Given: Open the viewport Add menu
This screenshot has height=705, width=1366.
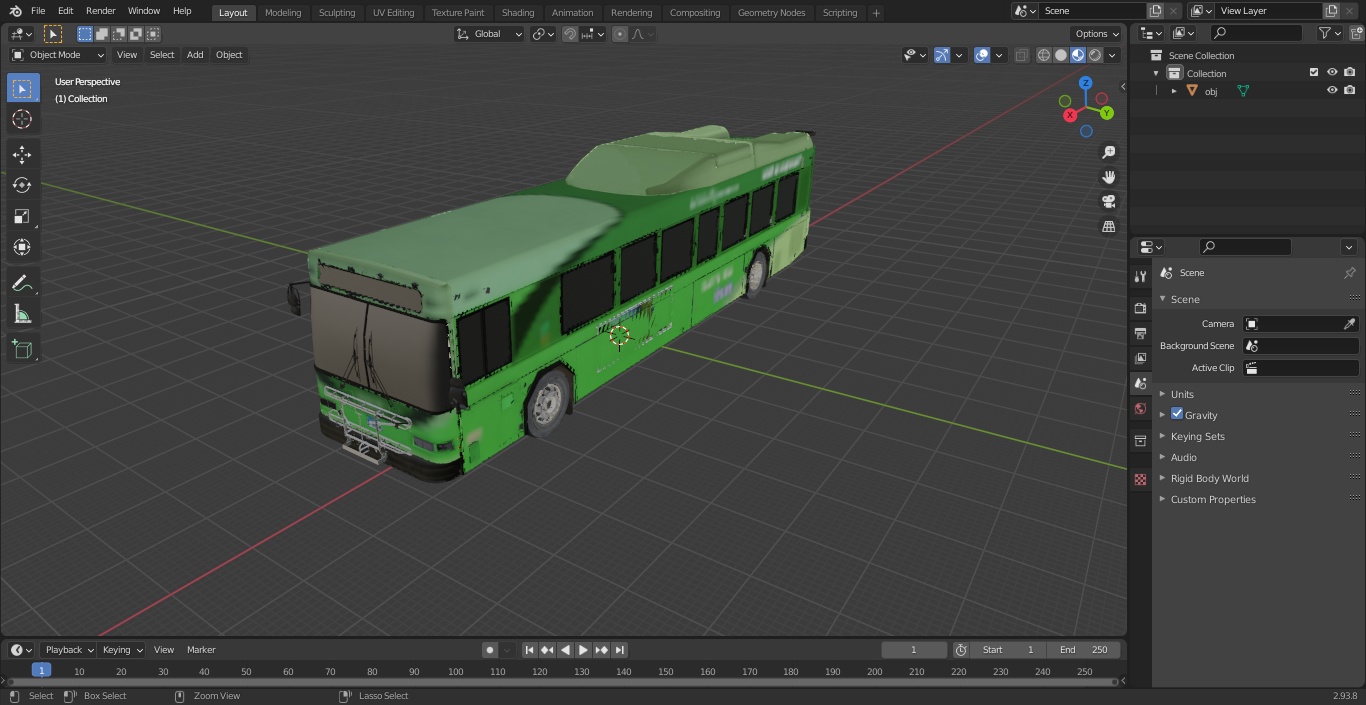Looking at the screenshot, I should (195, 55).
